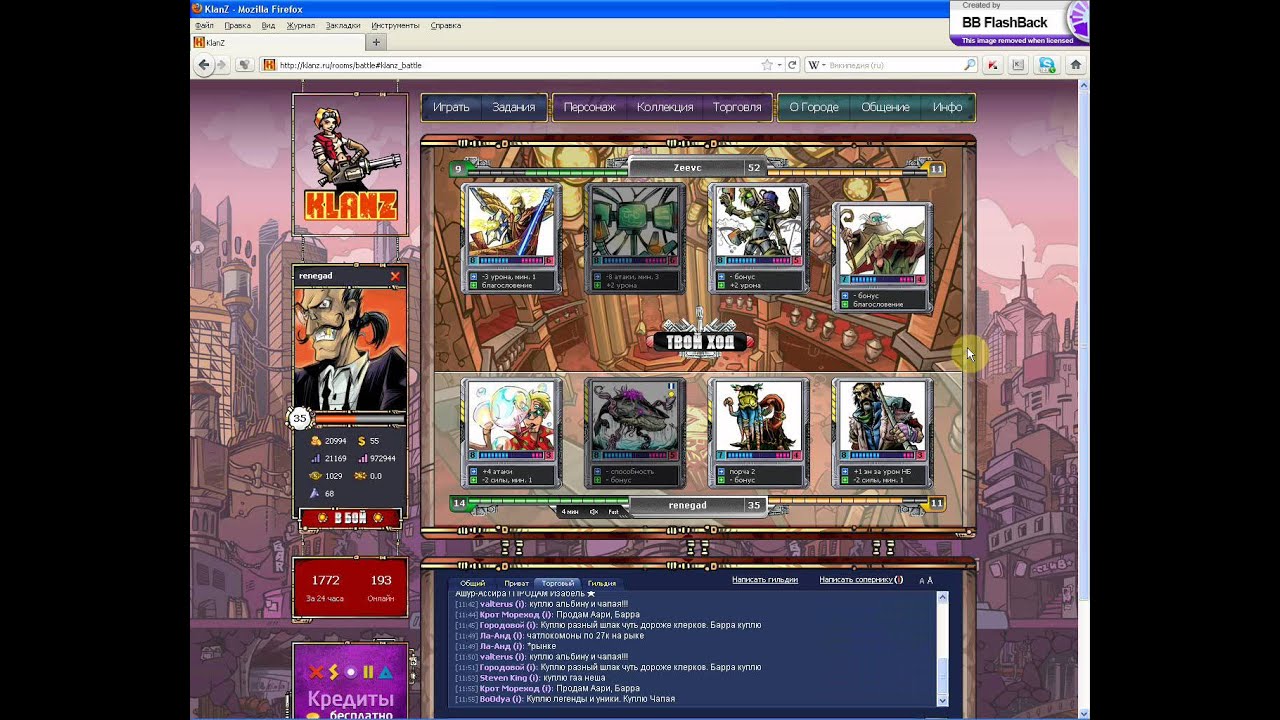Increase chat font size with large A
The height and width of the screenshot is (720, 1280).
click(x=930, y=580)
